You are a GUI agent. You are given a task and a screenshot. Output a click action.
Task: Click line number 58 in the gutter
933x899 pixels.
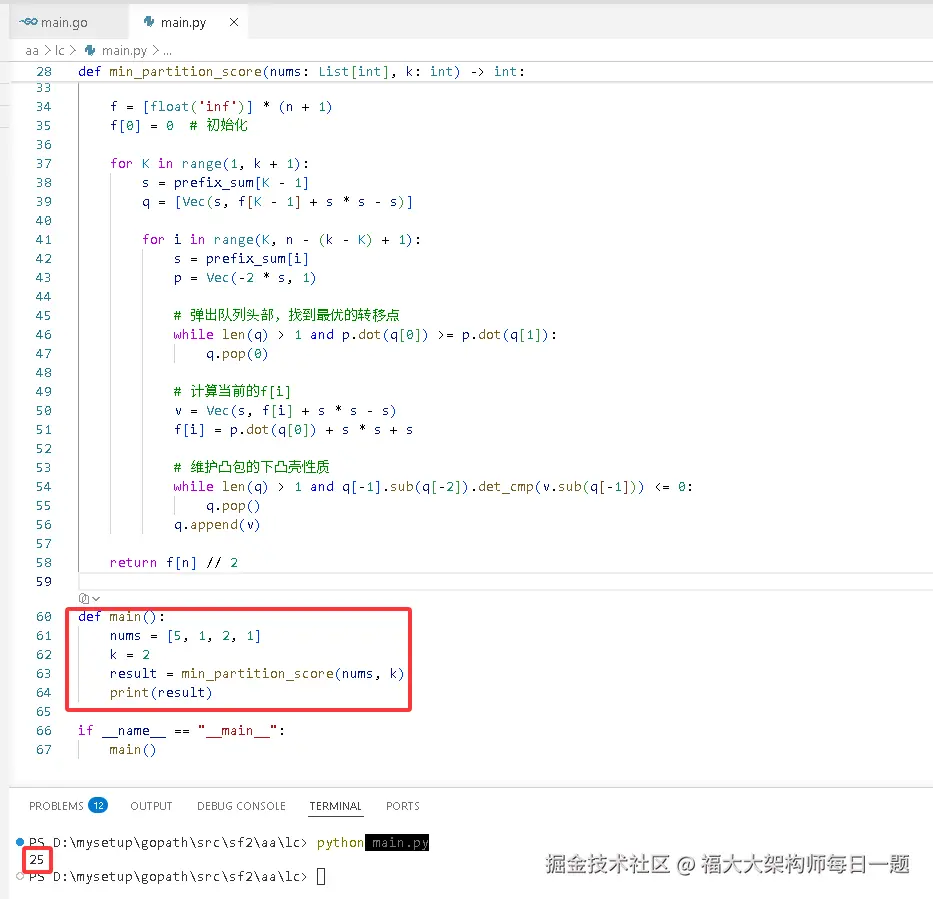coord(43,562)
